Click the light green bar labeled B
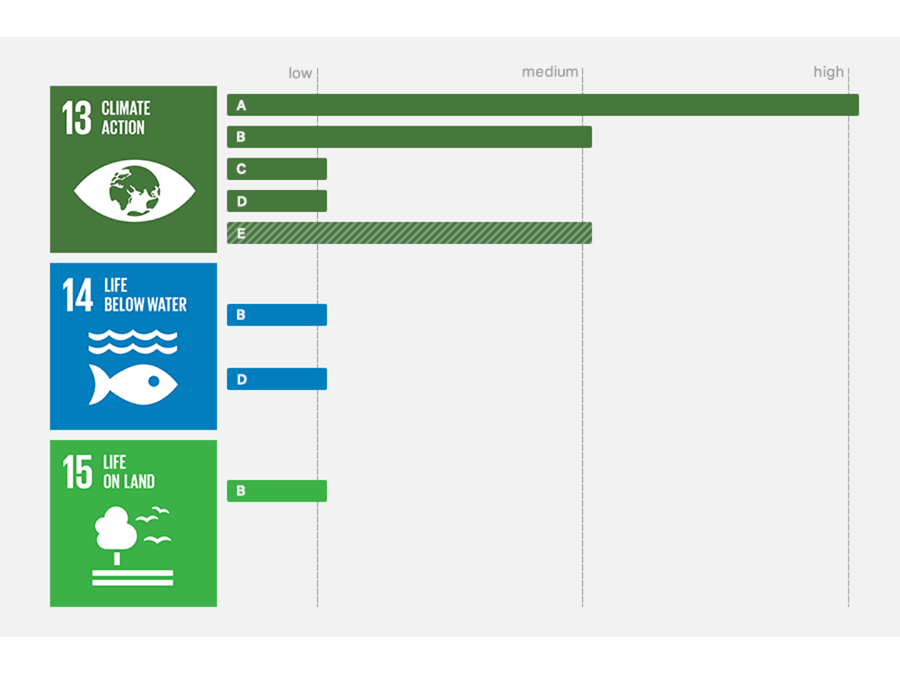This screenshot has width=900, height=675. point(277,491)
